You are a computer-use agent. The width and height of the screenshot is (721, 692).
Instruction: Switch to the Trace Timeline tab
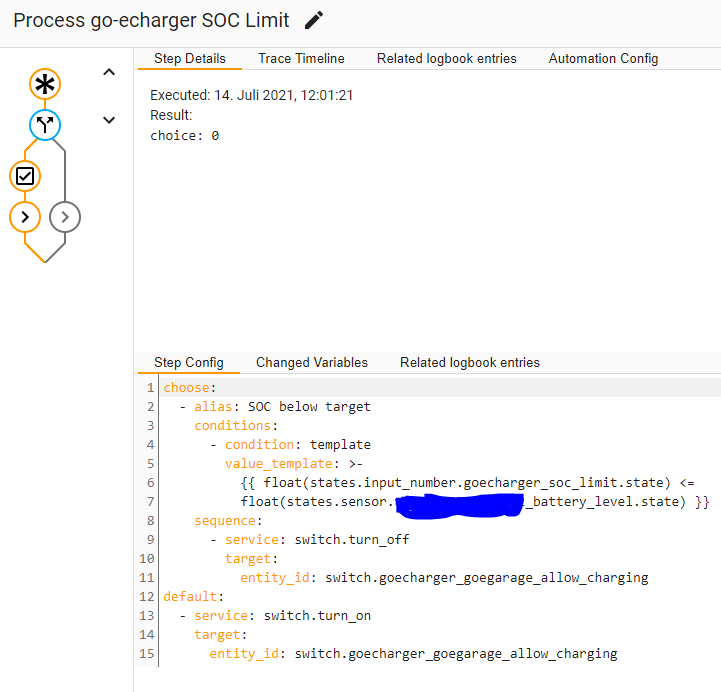[x=301, y=59]
